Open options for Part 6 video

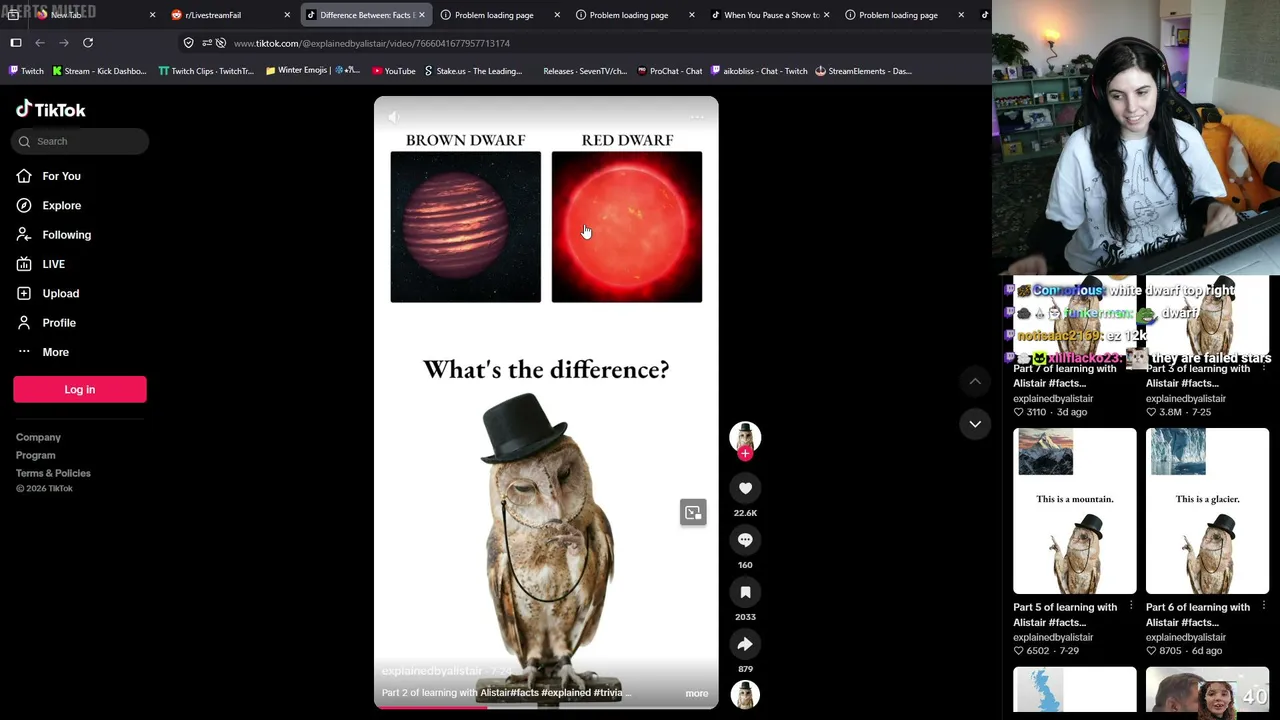tap(1264, 606)
